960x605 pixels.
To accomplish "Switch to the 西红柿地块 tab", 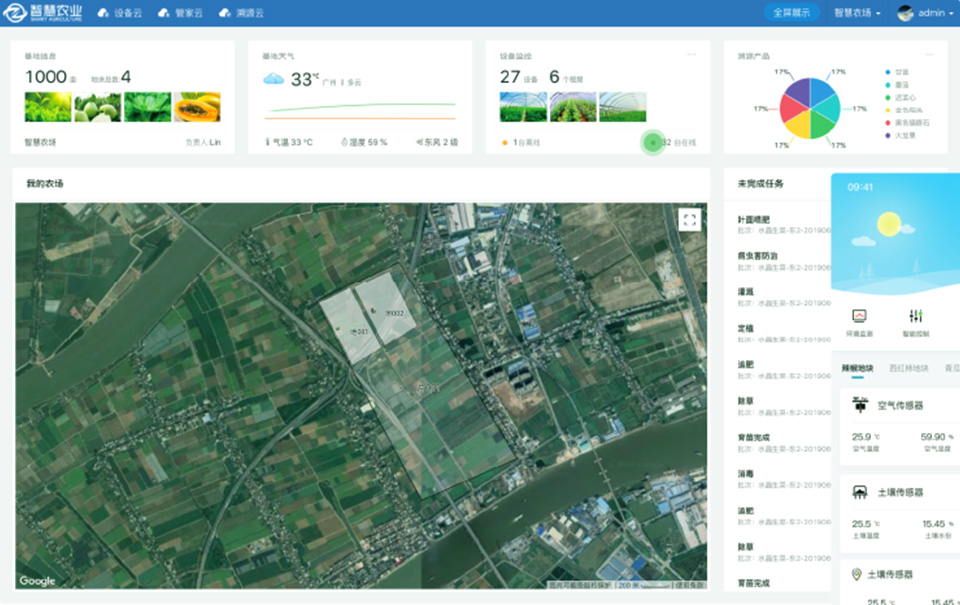I will 908,368.
